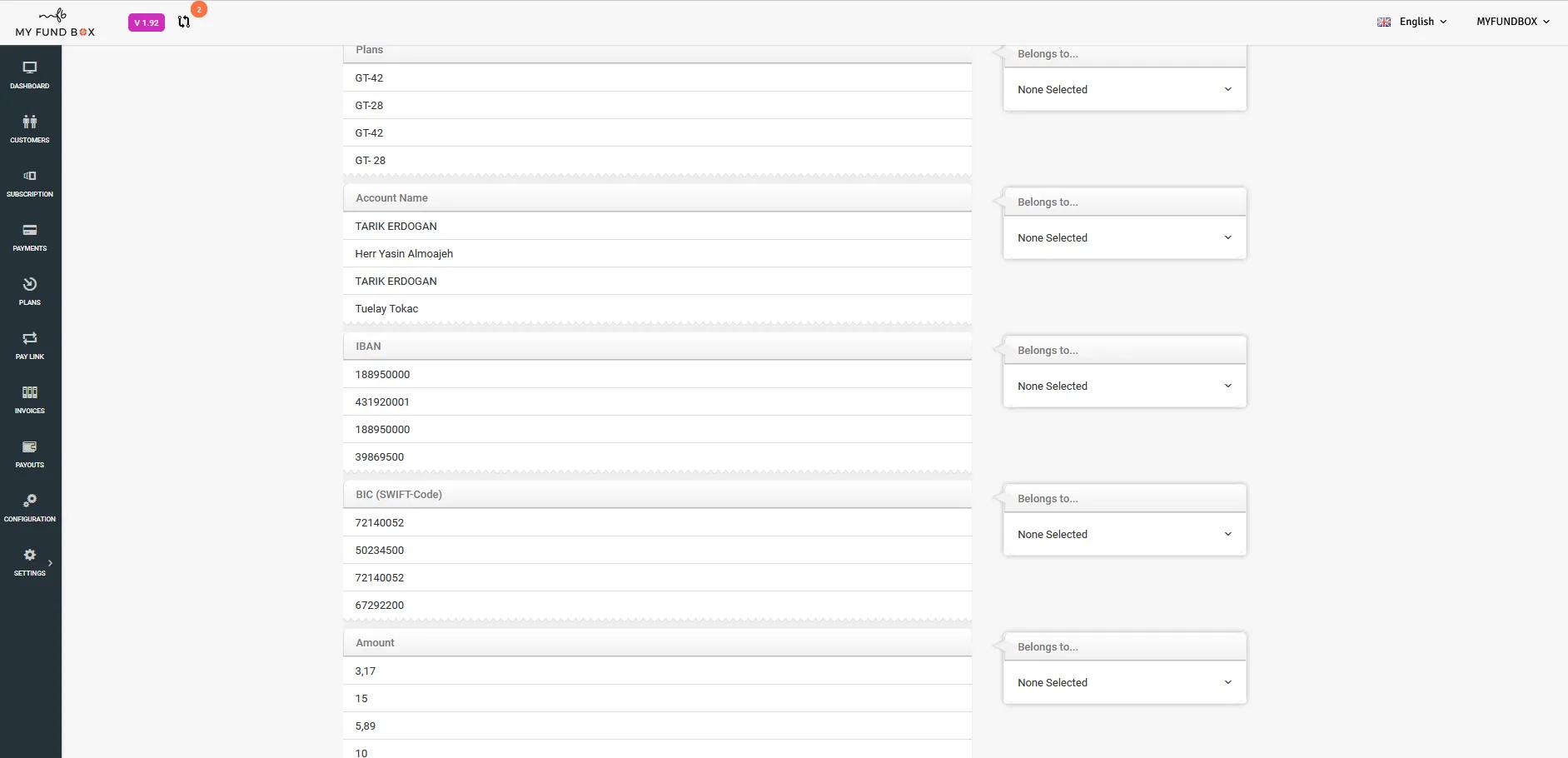Click the UK flag language icon
This screenshot has width=1568, height=758.
1384,22
